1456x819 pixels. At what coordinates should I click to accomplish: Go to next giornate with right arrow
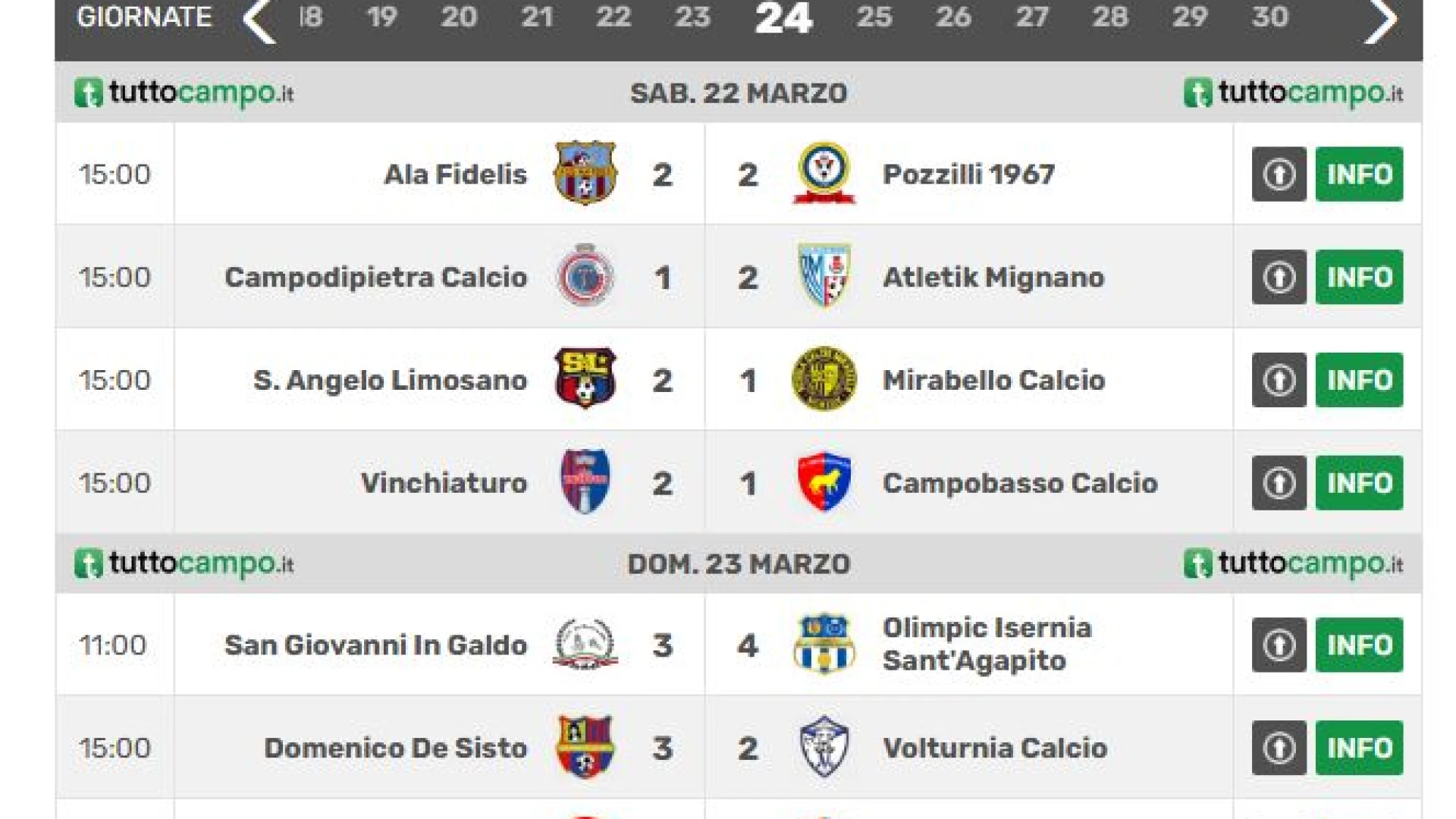click(1380, 20)
